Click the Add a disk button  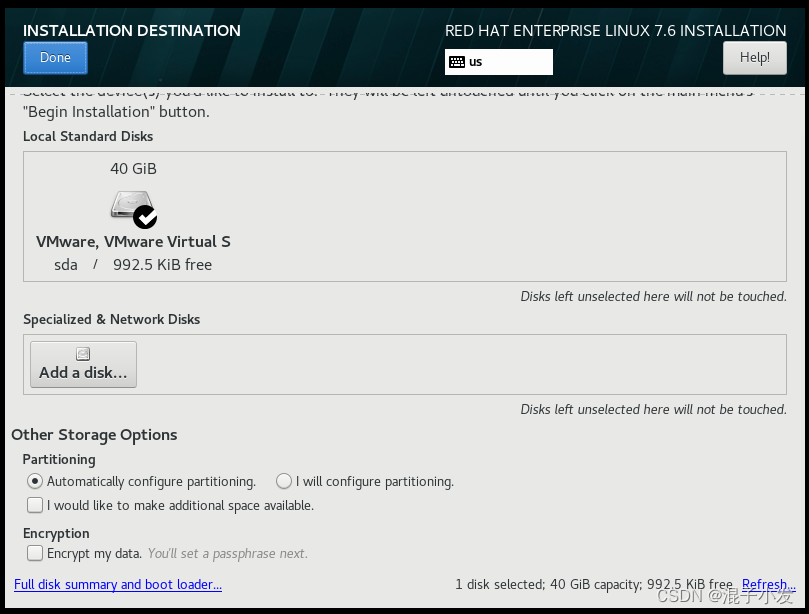pos(81,363)
